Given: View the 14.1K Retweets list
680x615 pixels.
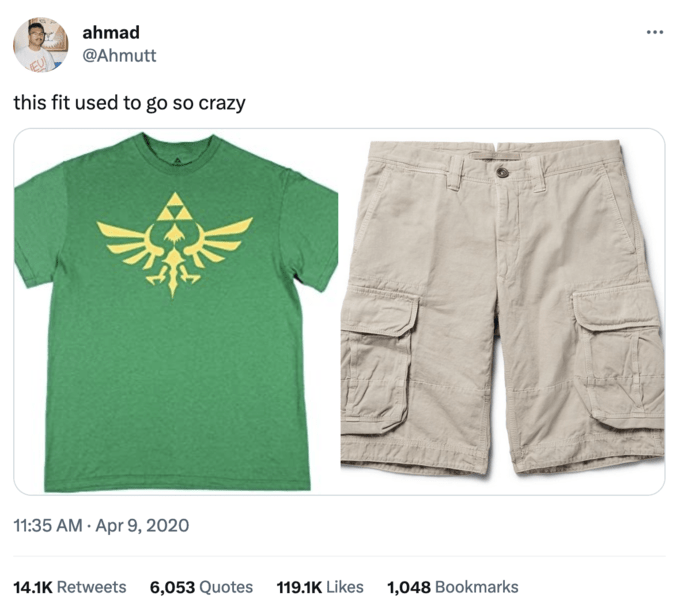Looking at the screenshot, I should (70, 587).
